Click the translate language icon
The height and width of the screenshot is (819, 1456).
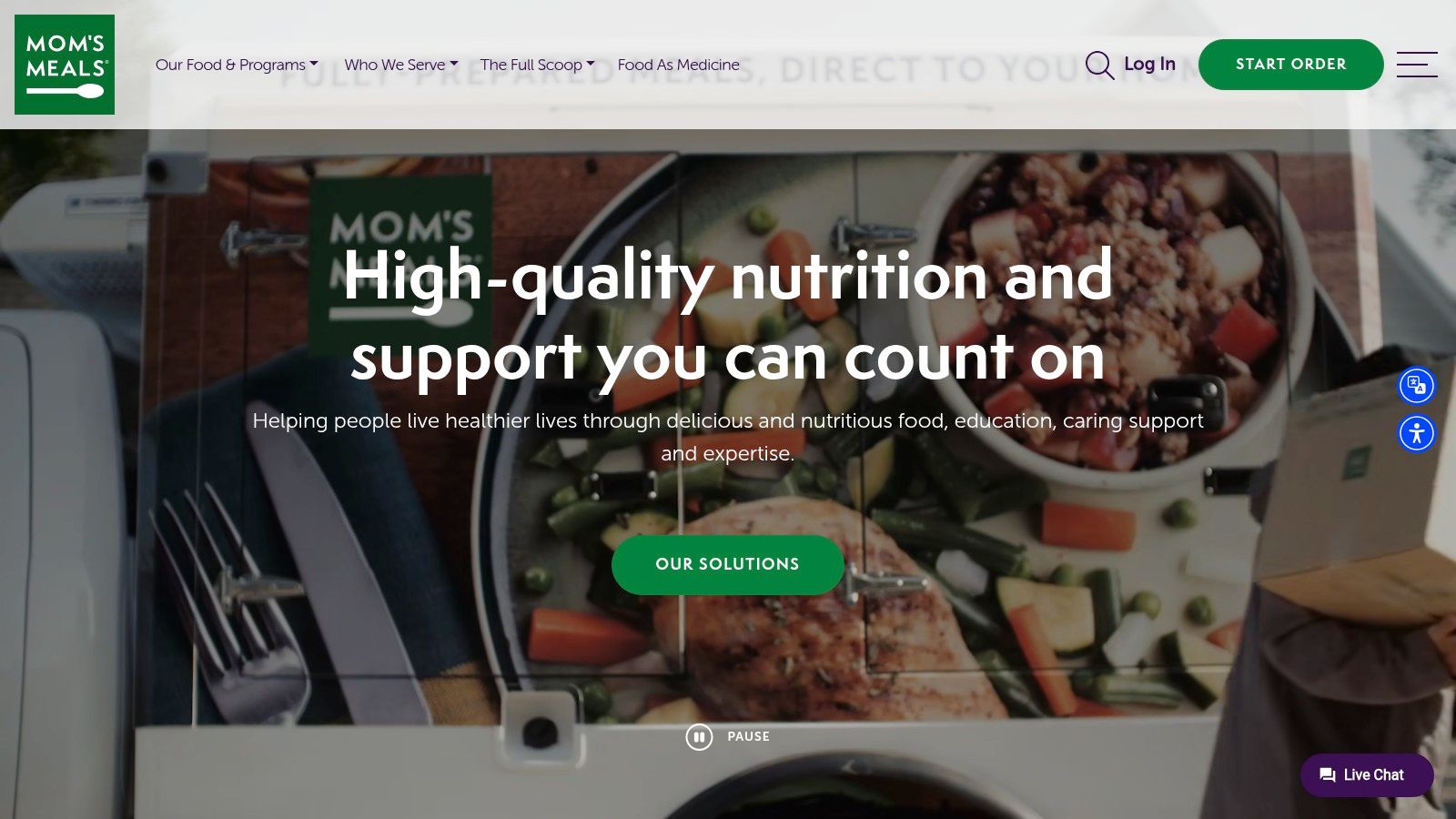[x=1417, y=386]
